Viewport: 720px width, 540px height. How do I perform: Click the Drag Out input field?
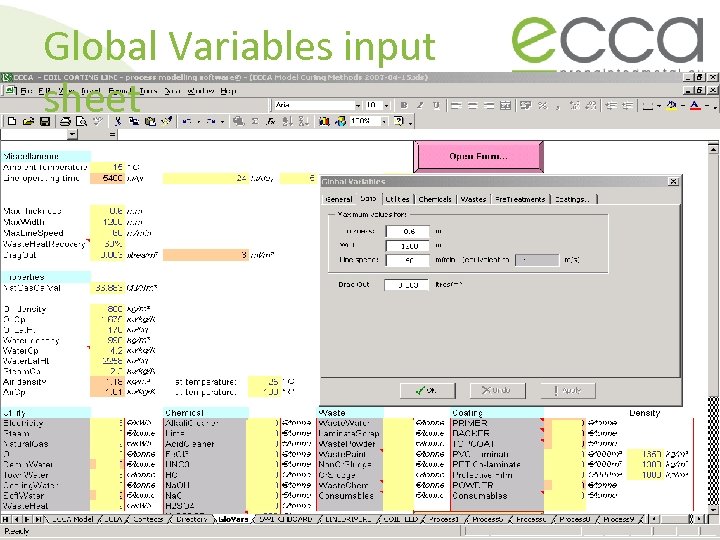click(406, 285)
